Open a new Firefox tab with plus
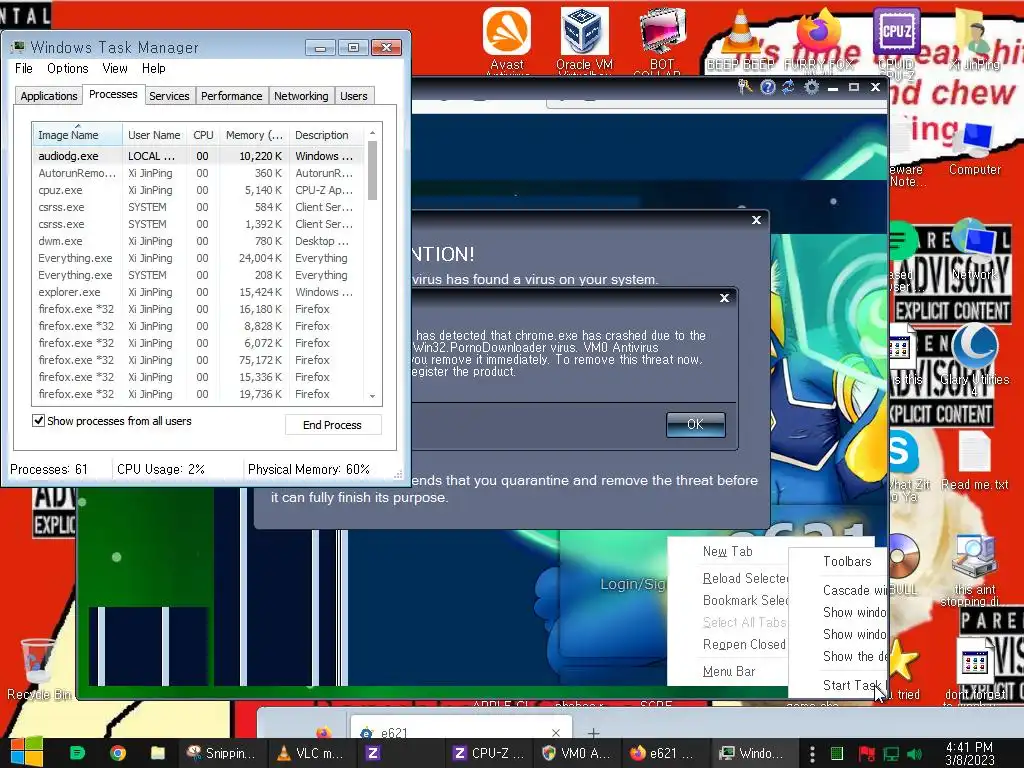Viewport: 1024px width, 768px height. [x=593, y=733]
